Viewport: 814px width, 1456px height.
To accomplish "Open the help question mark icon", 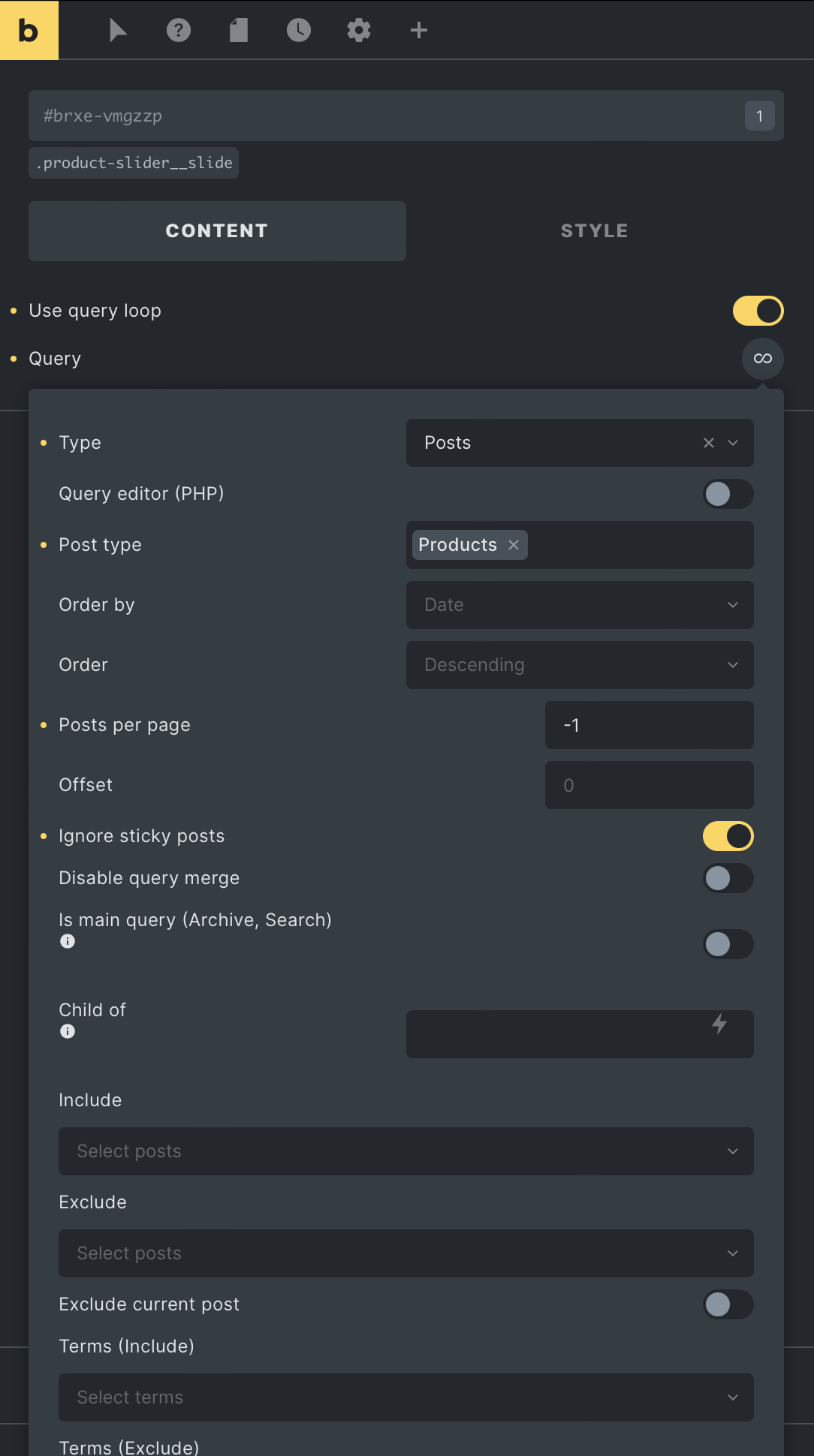I will pyautogui.click(x=179, y=30).
